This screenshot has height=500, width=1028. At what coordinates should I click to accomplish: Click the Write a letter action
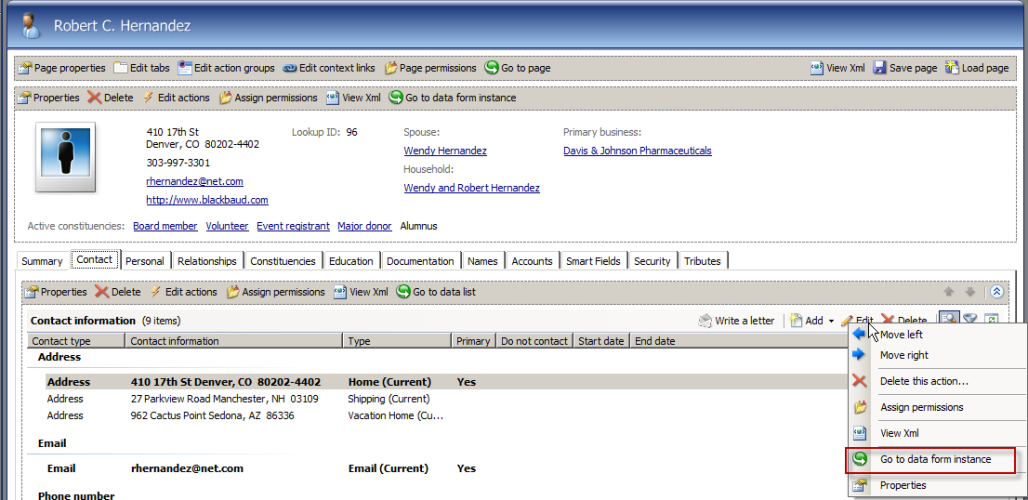(735, 321)
